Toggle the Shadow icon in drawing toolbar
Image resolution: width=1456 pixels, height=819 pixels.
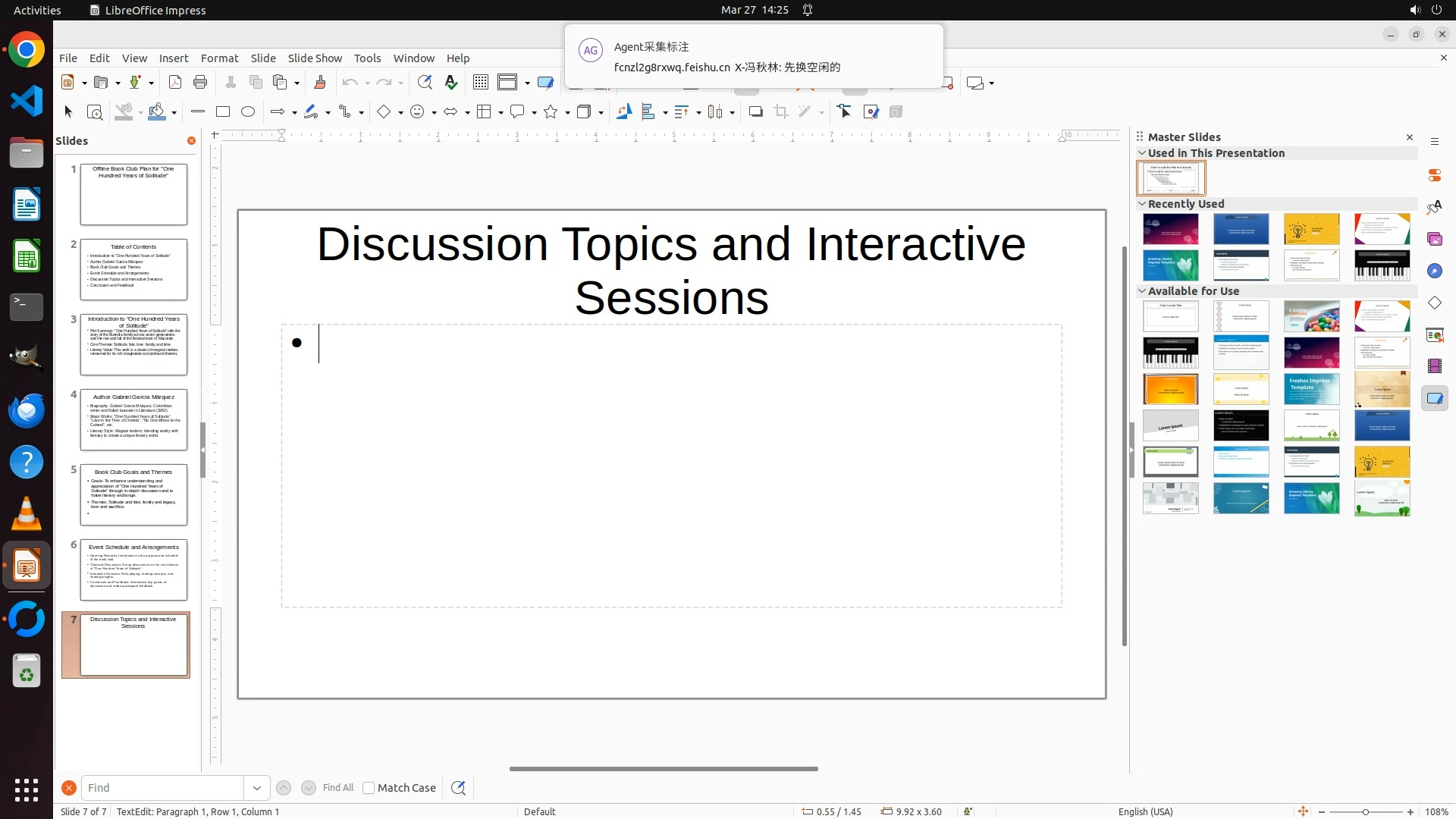pyautogui.click(x=755, y=112)
